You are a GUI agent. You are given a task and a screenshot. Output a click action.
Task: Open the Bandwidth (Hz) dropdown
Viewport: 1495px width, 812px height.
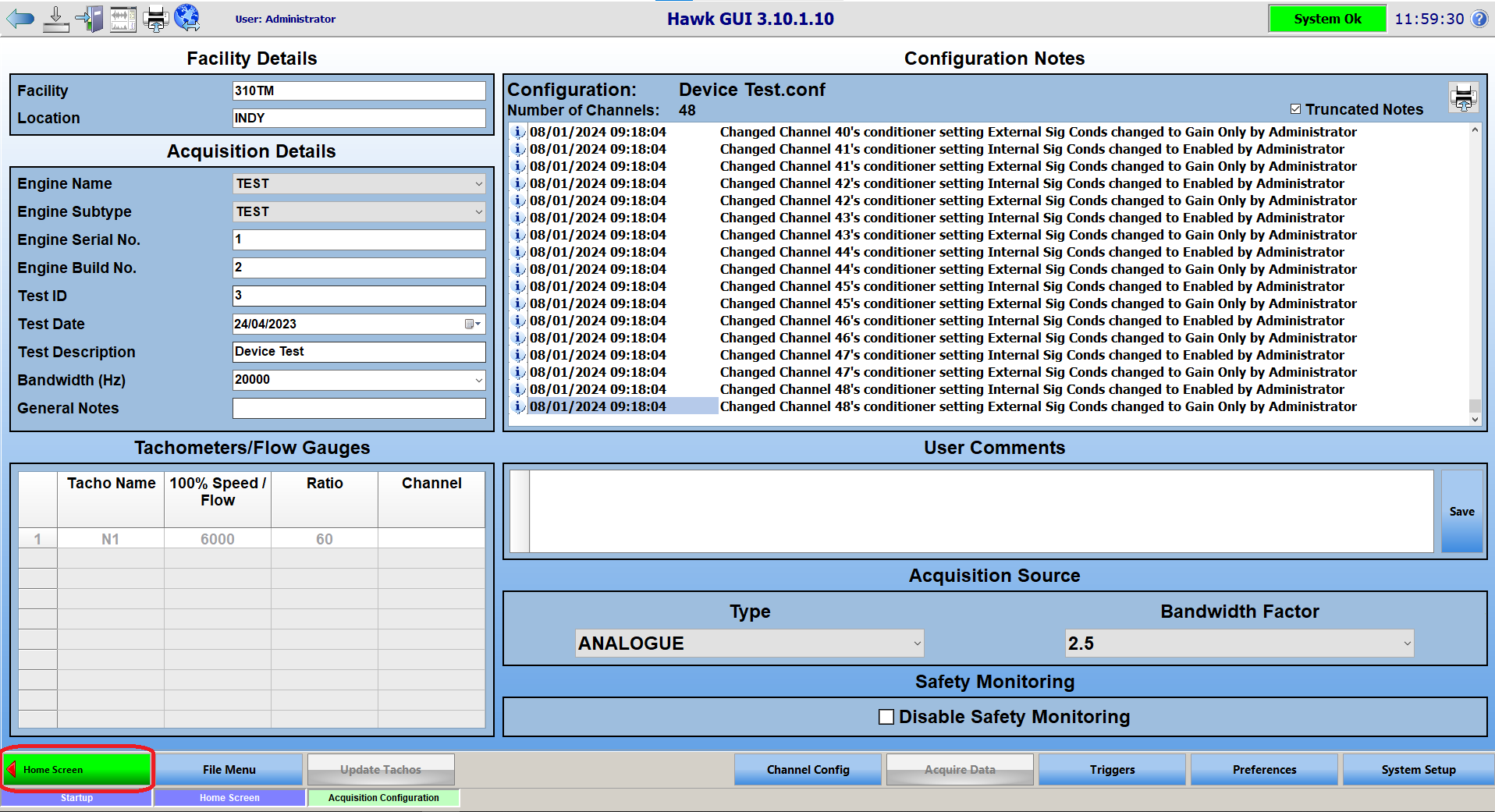tap(478, 380)
